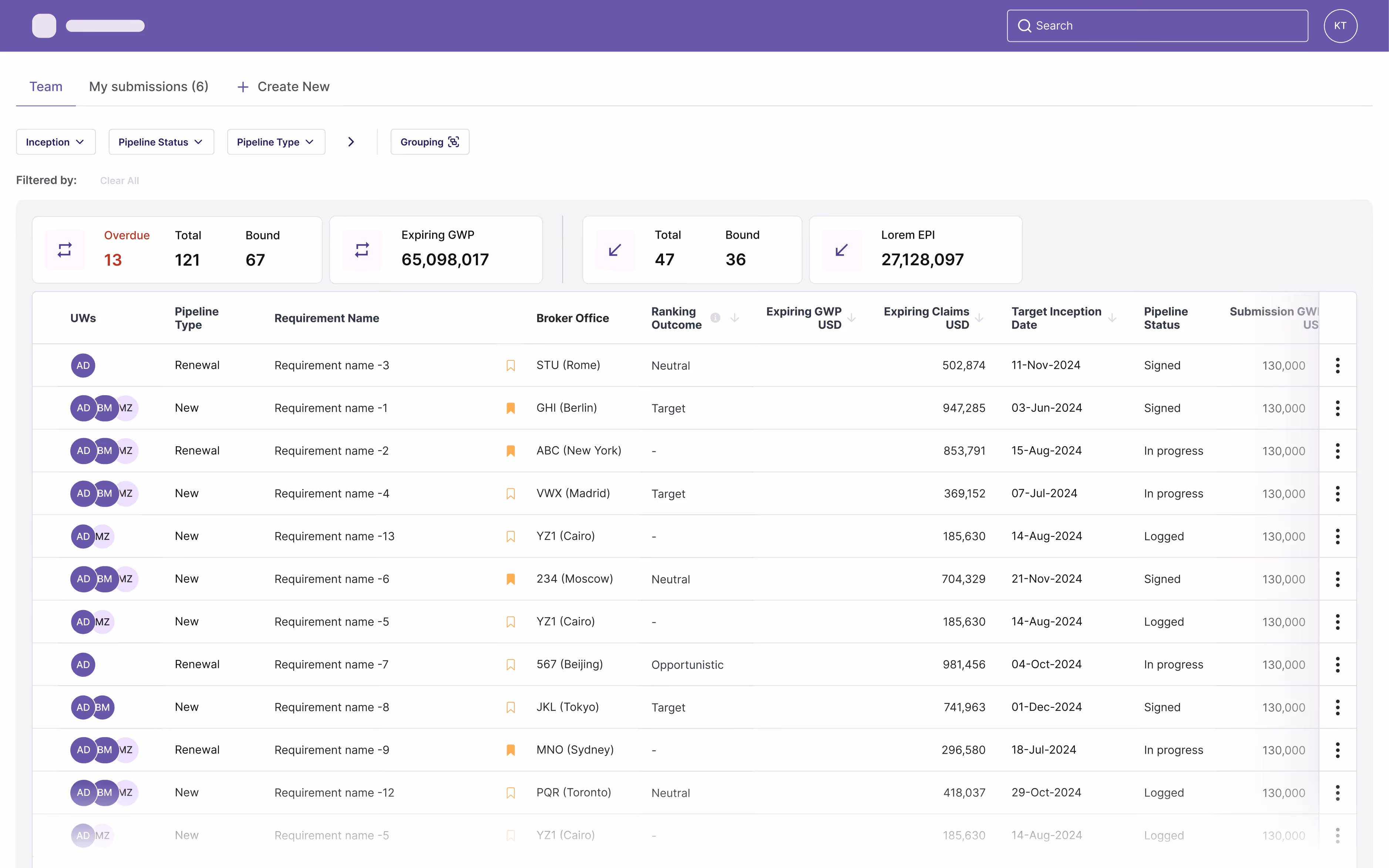
Task: Select the Team tab
Action: tap(46, 87)
